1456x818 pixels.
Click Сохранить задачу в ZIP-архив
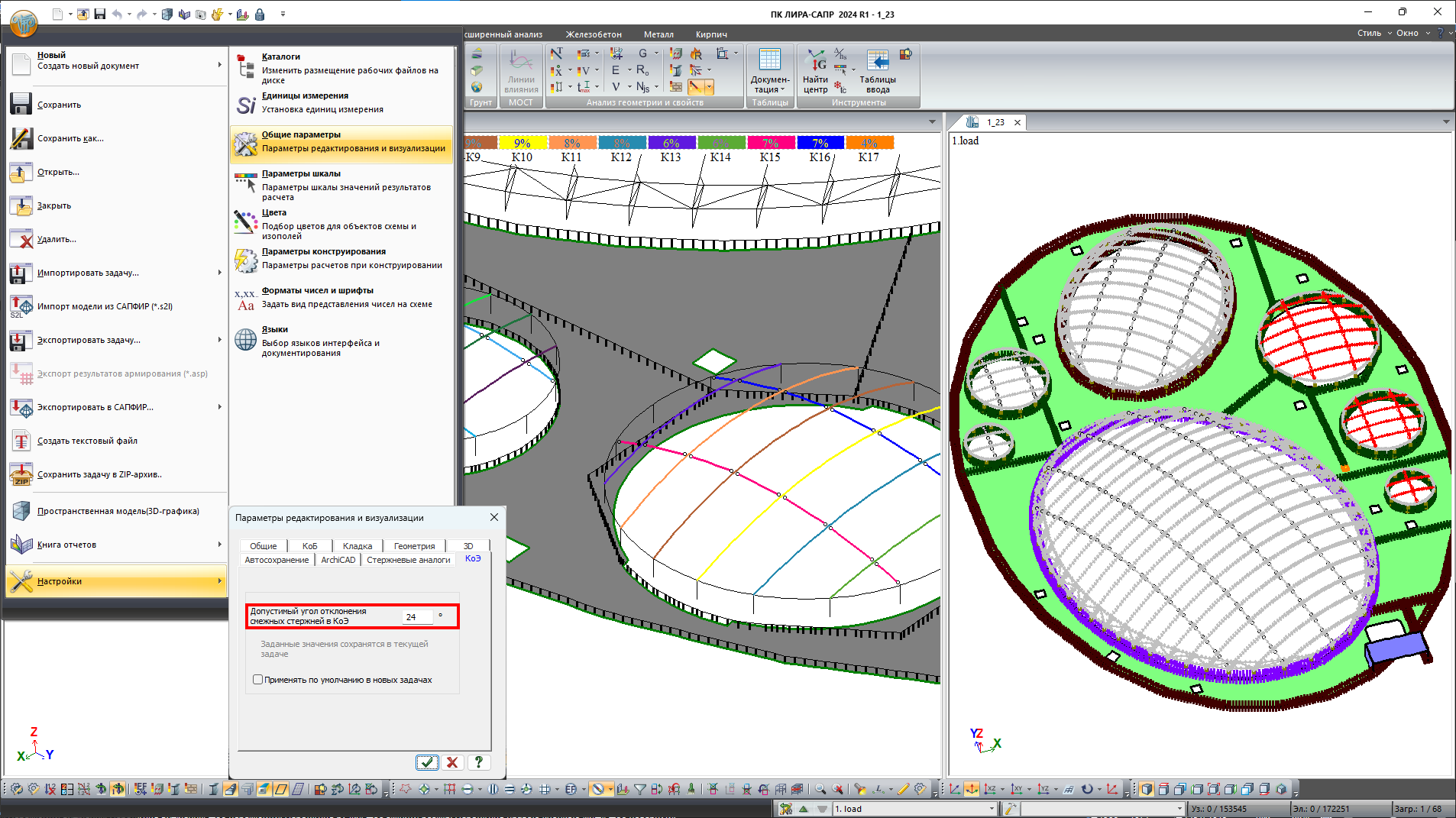click(x=99, y=474)
